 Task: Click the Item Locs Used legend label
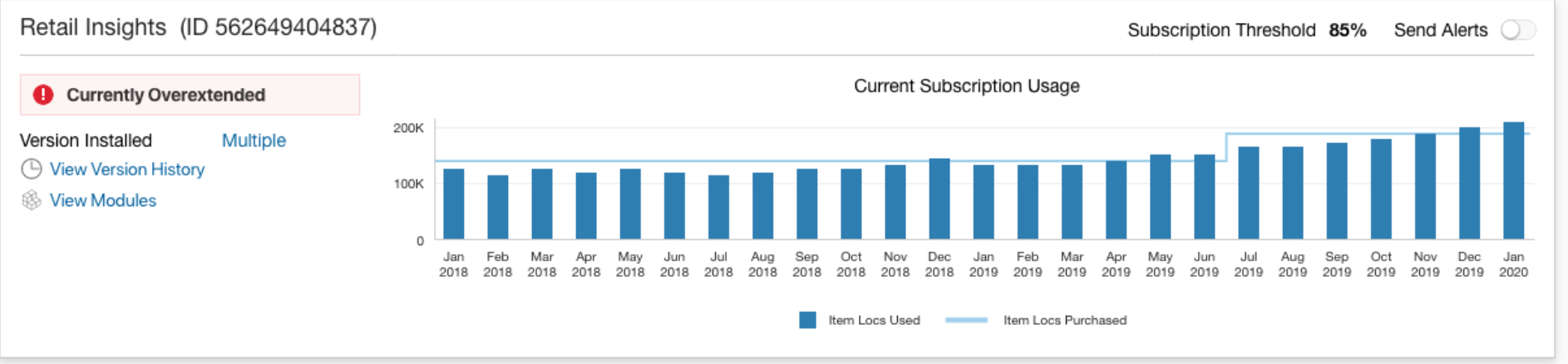click(x=874, y=320)
